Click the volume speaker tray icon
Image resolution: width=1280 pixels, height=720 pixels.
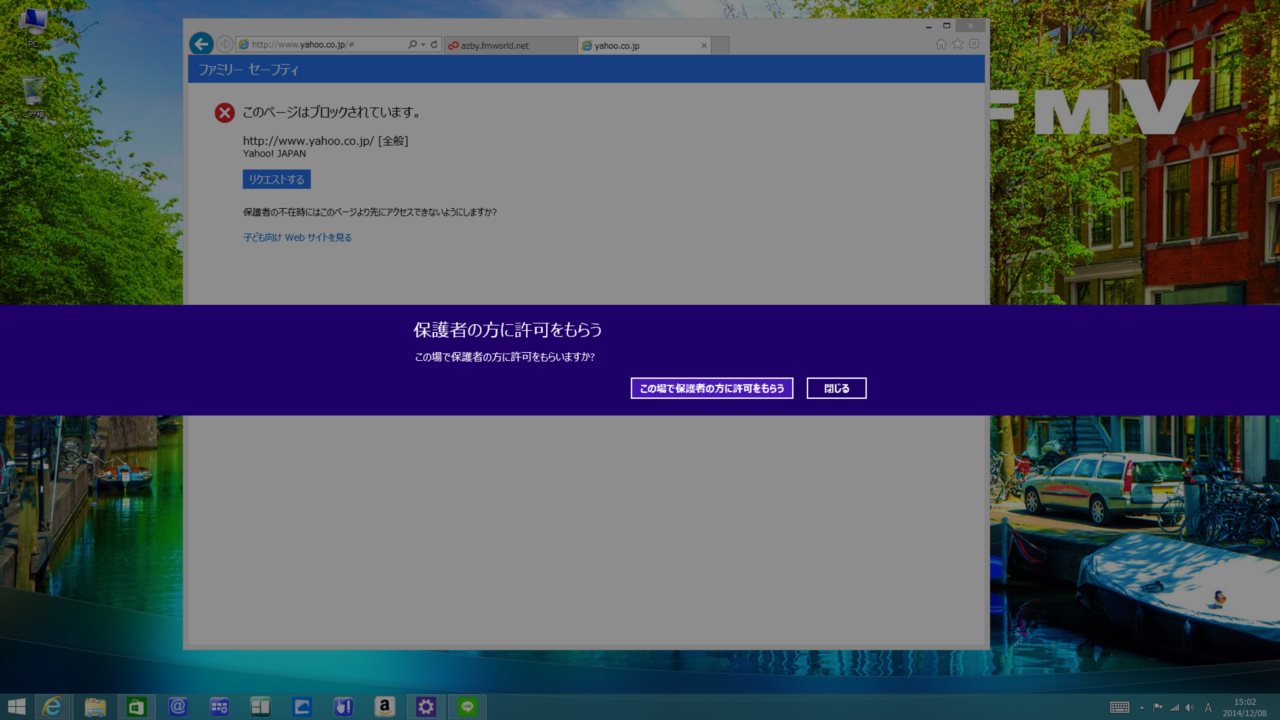(x=1190, y=707)
